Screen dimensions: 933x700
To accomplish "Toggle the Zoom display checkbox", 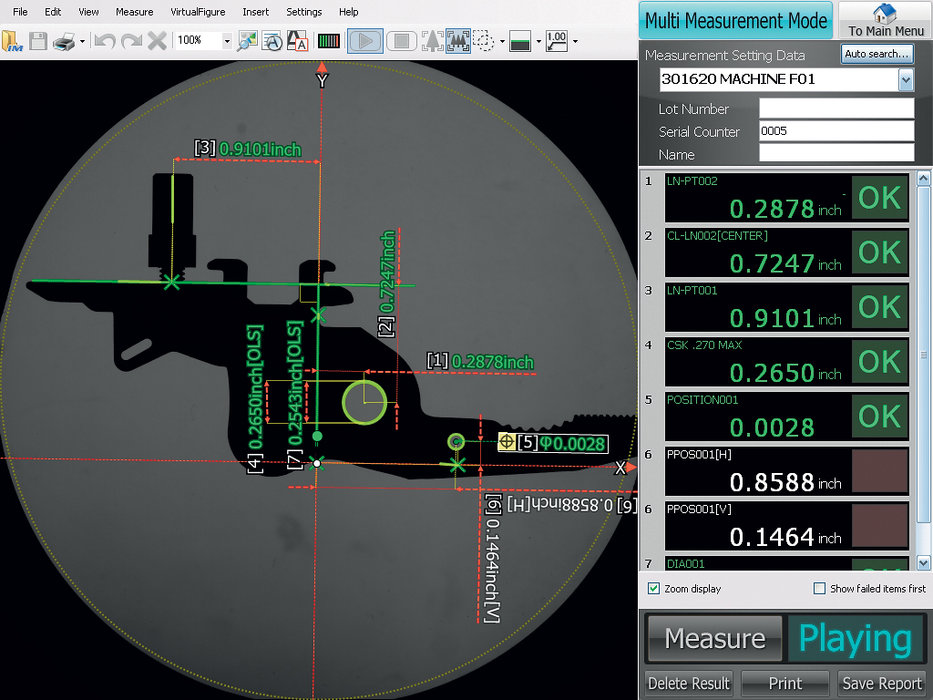I will coord(654,589).
